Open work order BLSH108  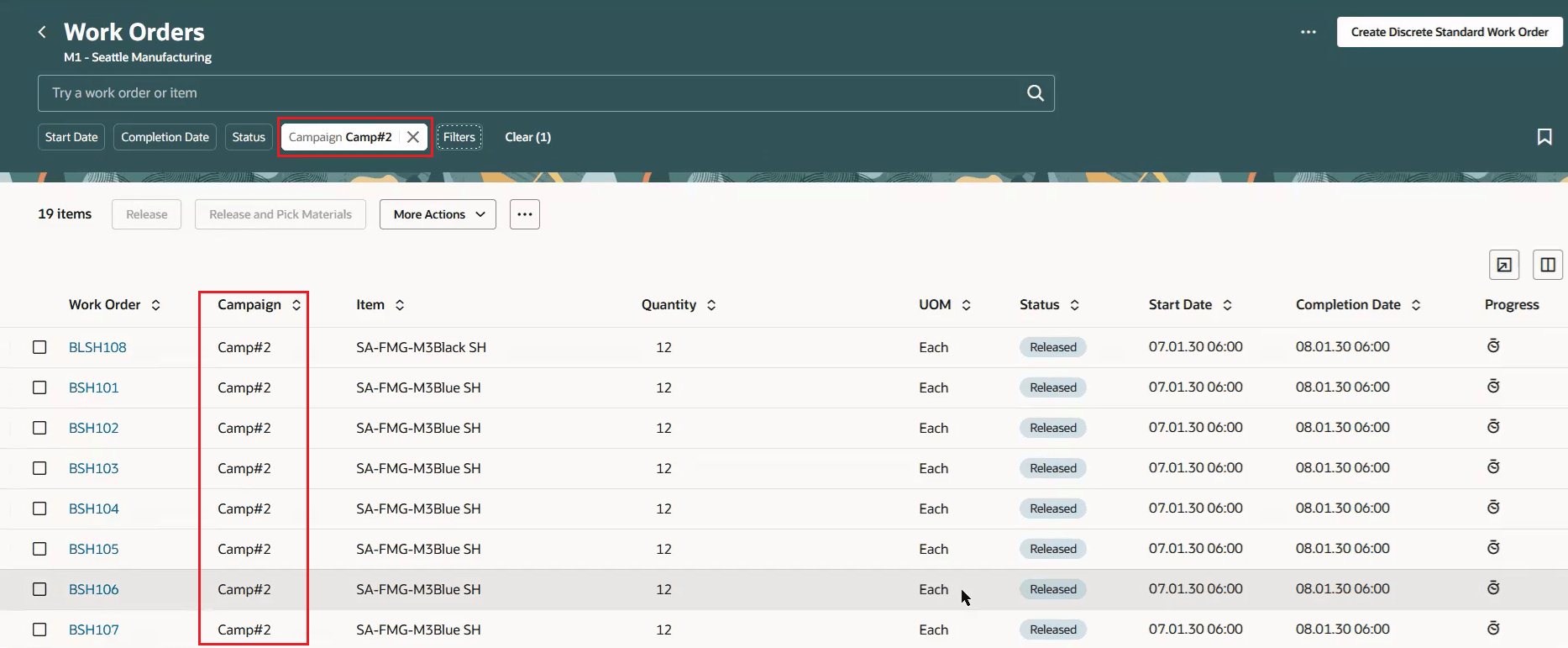coord(97,347)
